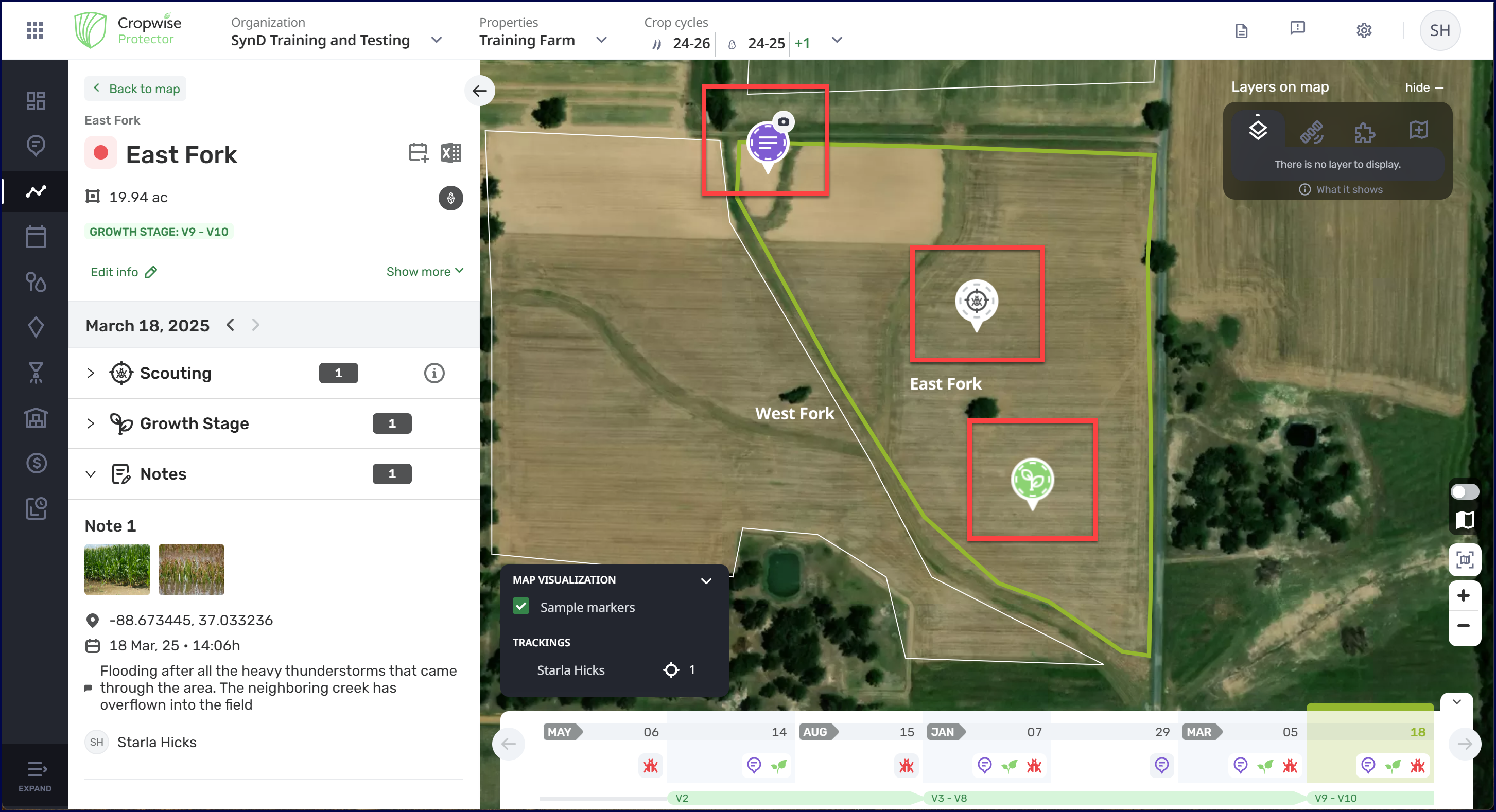Open the calendar sidebar menu item

tap(36, 236)
